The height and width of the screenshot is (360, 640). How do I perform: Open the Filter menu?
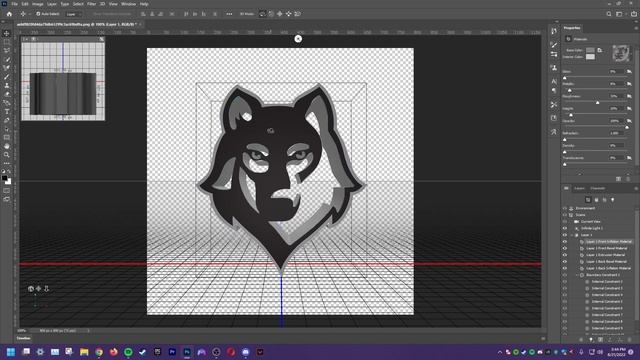tap(91, 4)
